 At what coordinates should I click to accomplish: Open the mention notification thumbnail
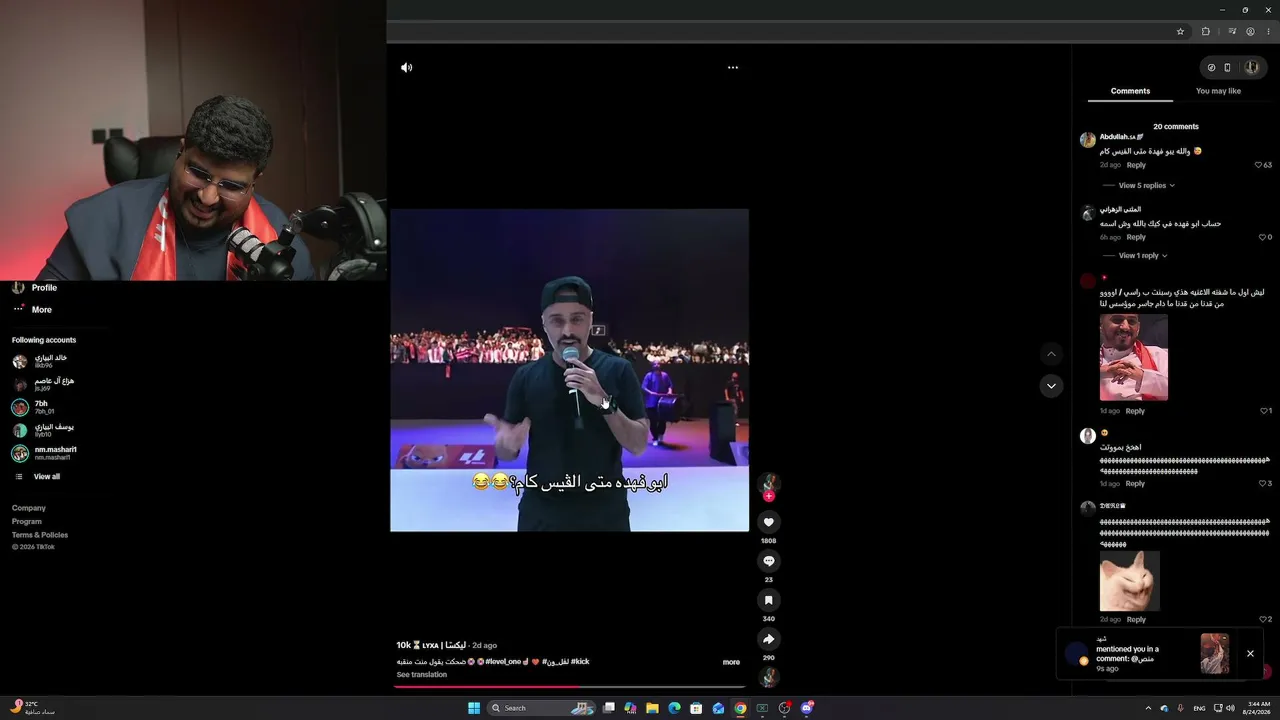point(1215,654)
